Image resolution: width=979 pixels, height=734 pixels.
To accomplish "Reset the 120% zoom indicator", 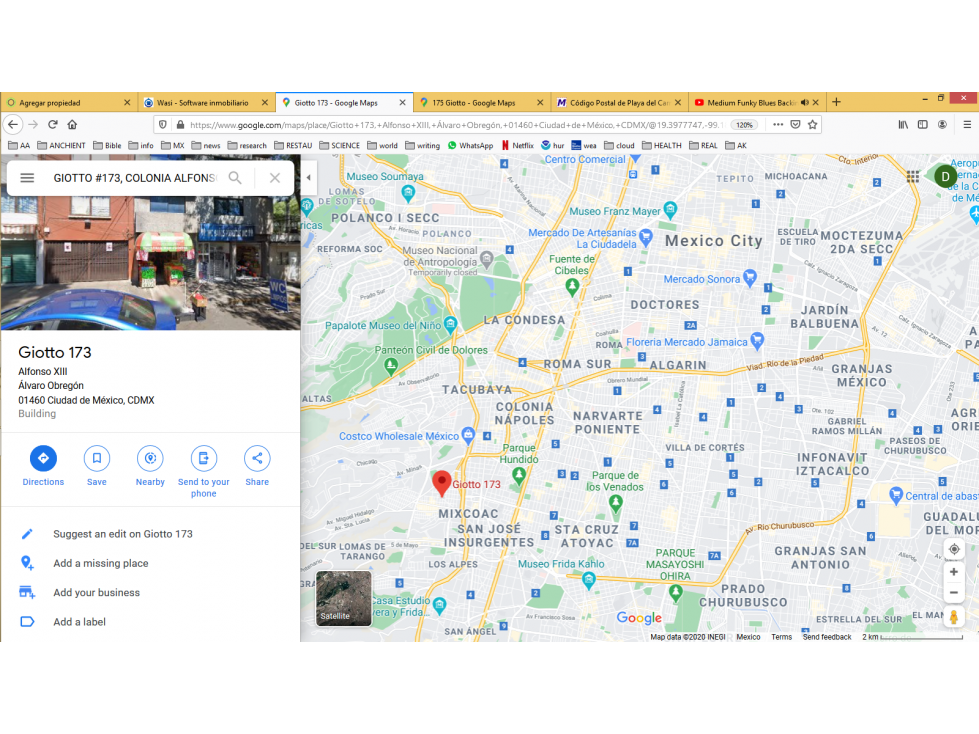I will point(744,125).
